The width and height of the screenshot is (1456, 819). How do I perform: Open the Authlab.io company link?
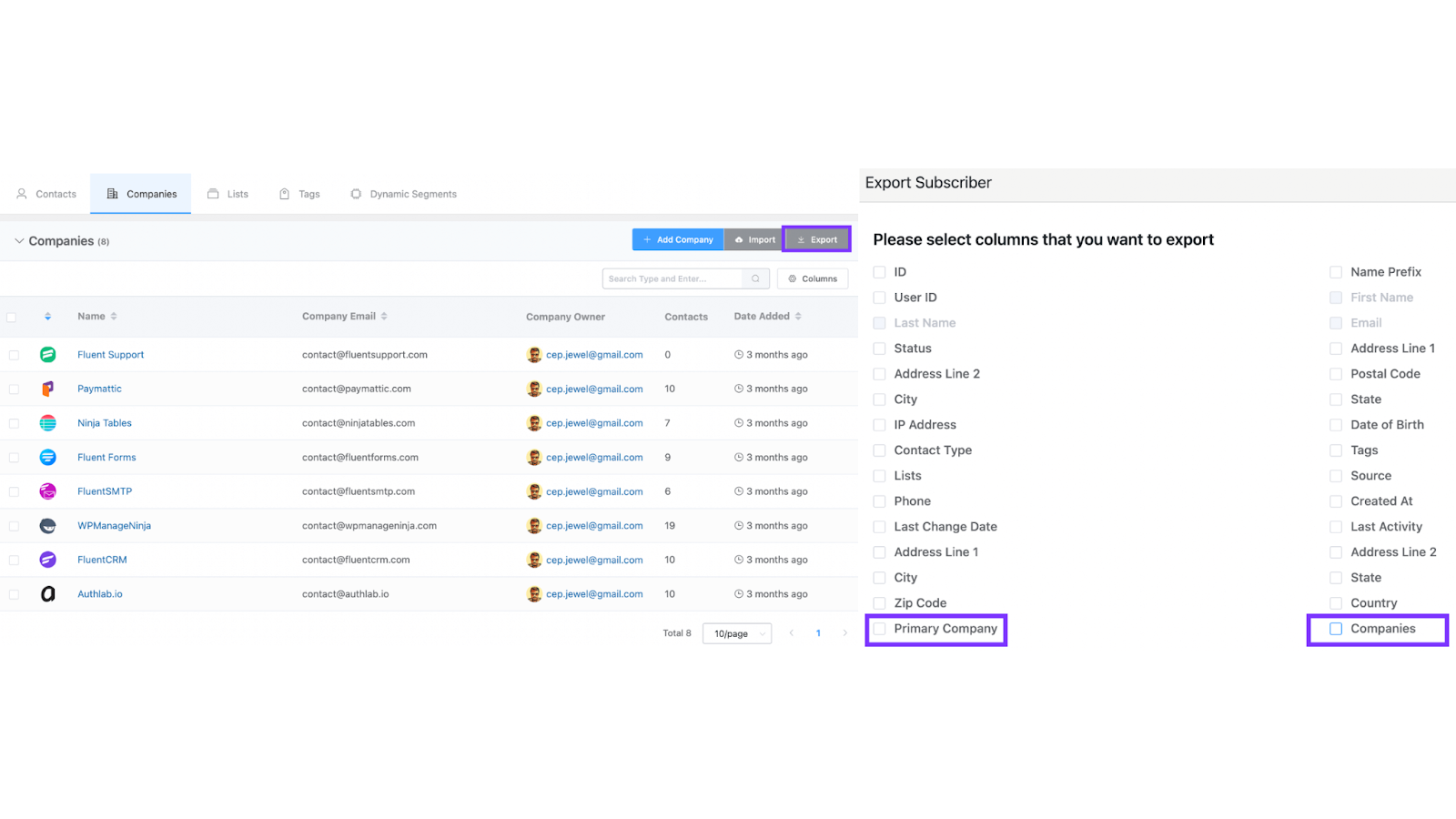100,594
